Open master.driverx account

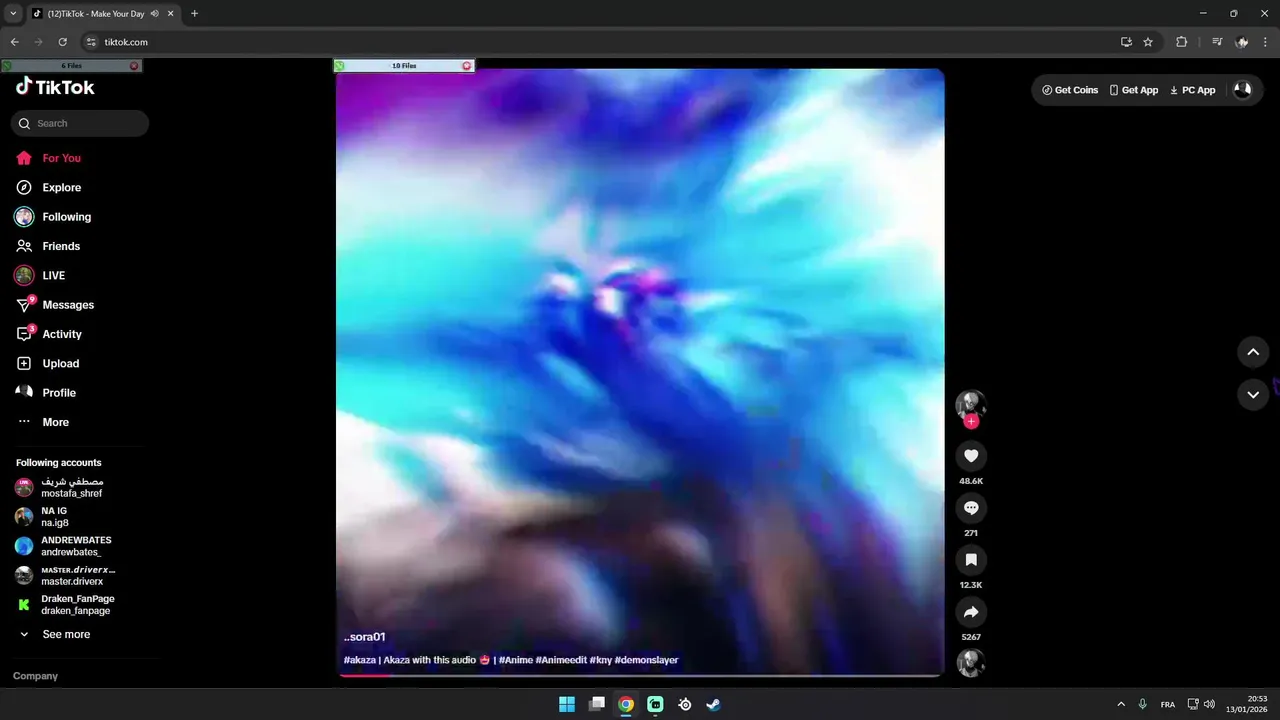(78, 575)
